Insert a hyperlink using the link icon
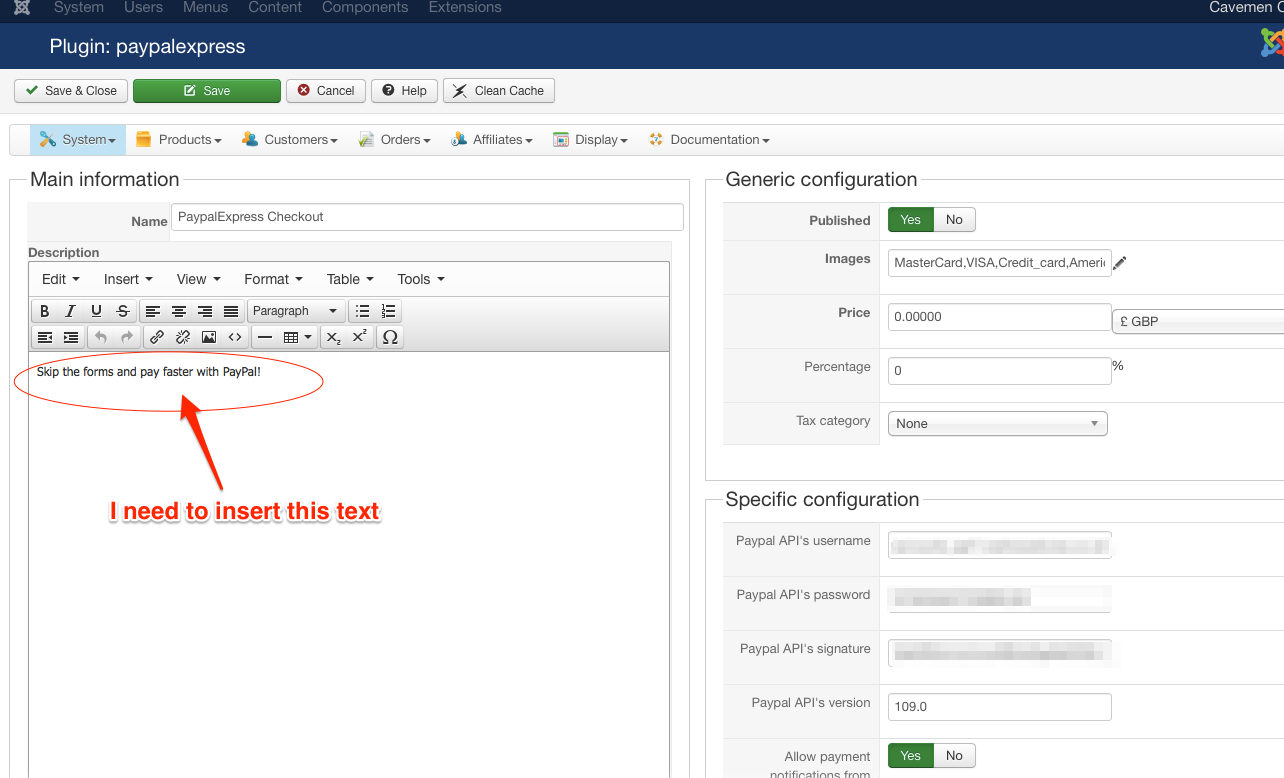This screenshot has width=1284, height=778. (x=157, y=337)
